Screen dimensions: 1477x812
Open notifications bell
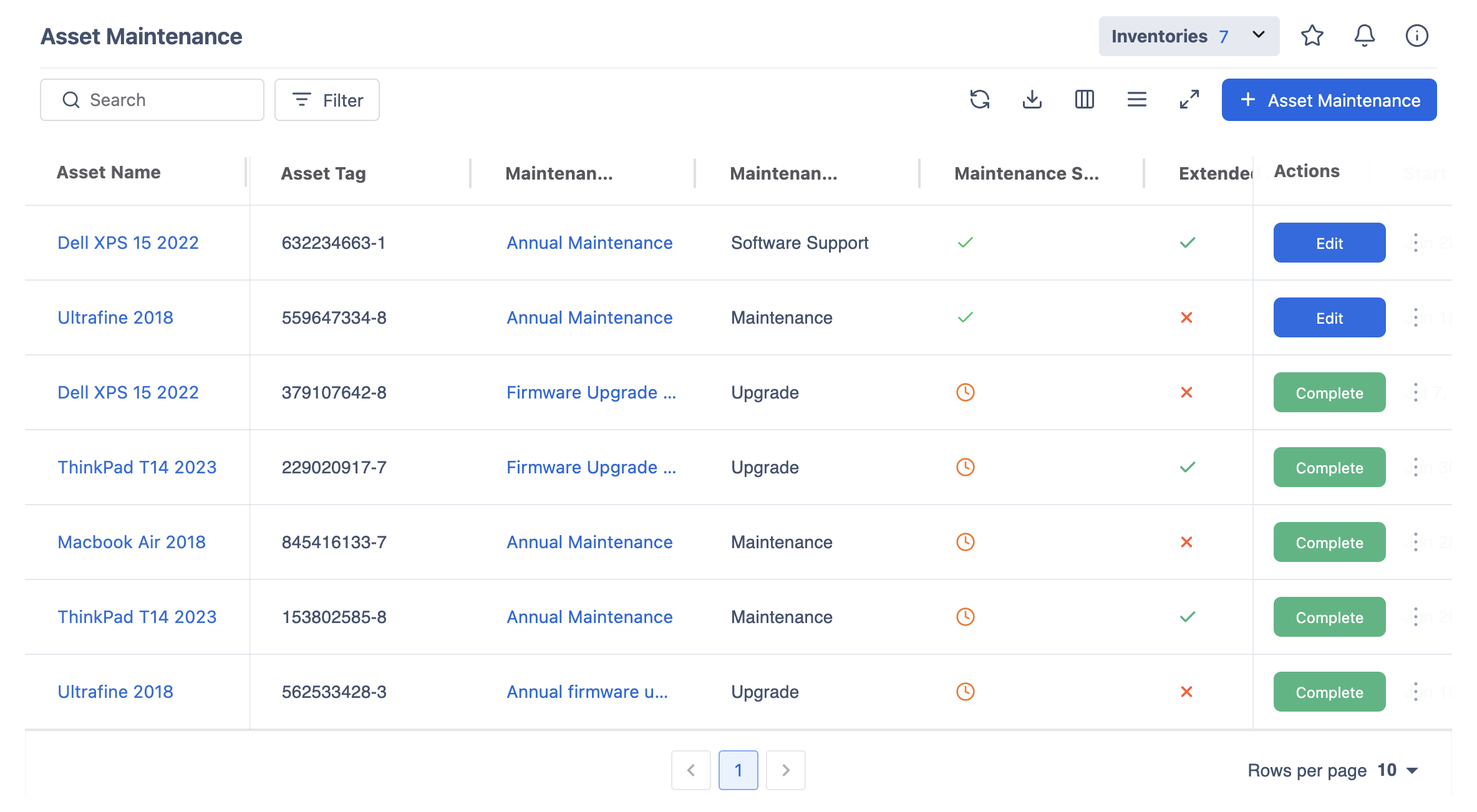[x=1365, y=36]
